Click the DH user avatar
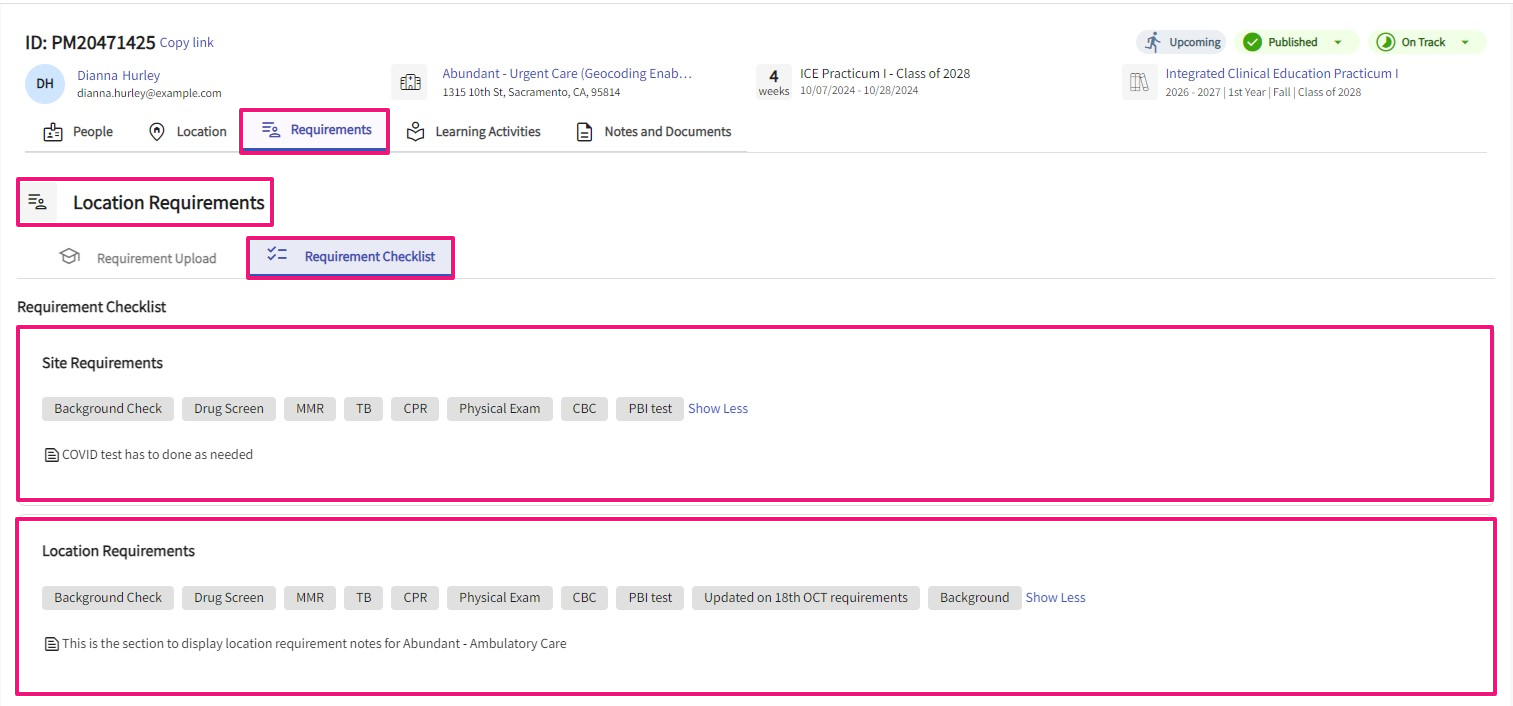This screenshot has width=1513, height=706. coord(45,84)
